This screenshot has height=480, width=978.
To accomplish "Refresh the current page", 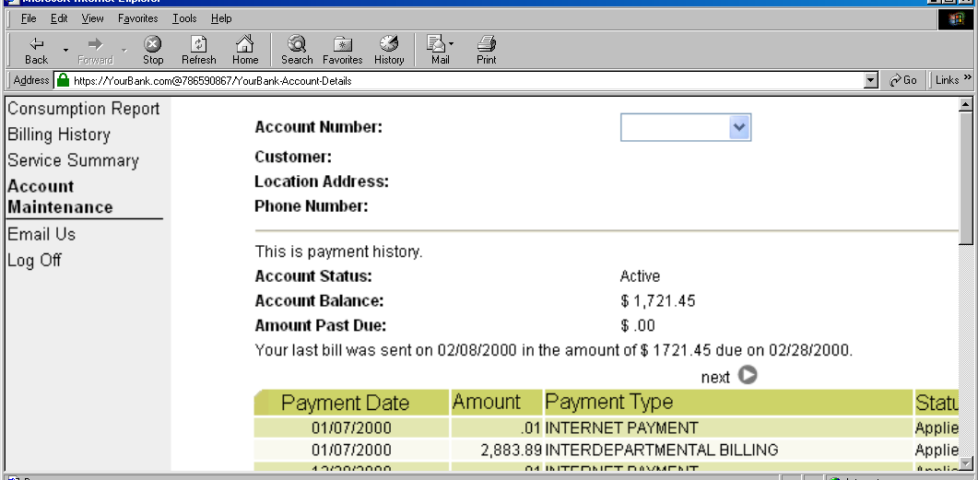I will 198,50.
